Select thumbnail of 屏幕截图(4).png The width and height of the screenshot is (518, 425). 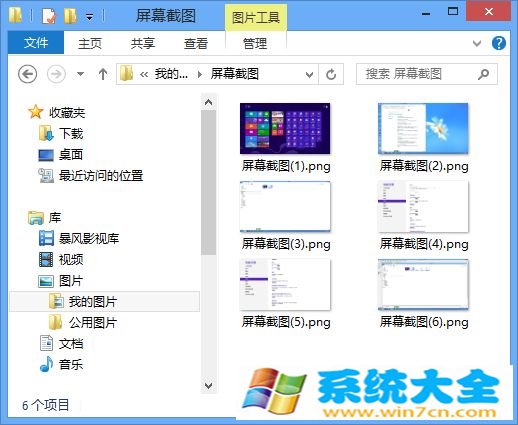[423, 207]
